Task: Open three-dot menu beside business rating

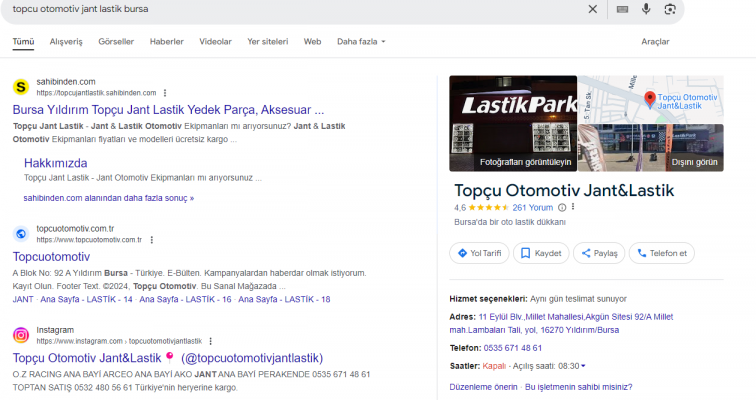Action: pos(573,207)
